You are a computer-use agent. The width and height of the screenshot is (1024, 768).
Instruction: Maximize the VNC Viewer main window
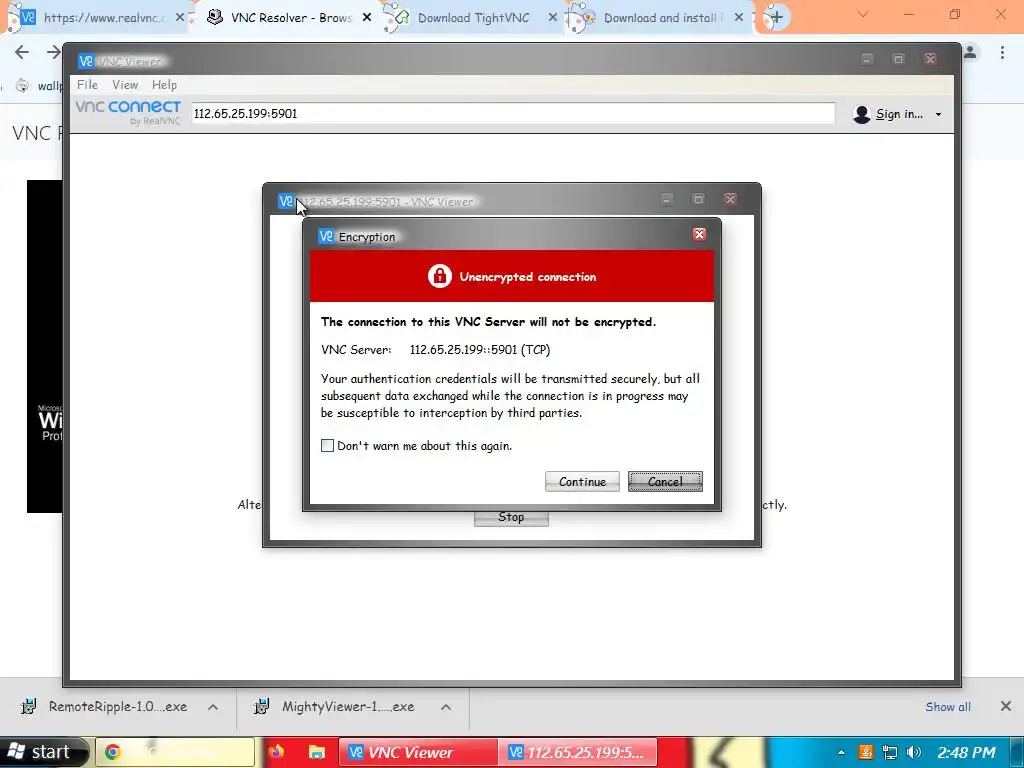click(899, 59)
